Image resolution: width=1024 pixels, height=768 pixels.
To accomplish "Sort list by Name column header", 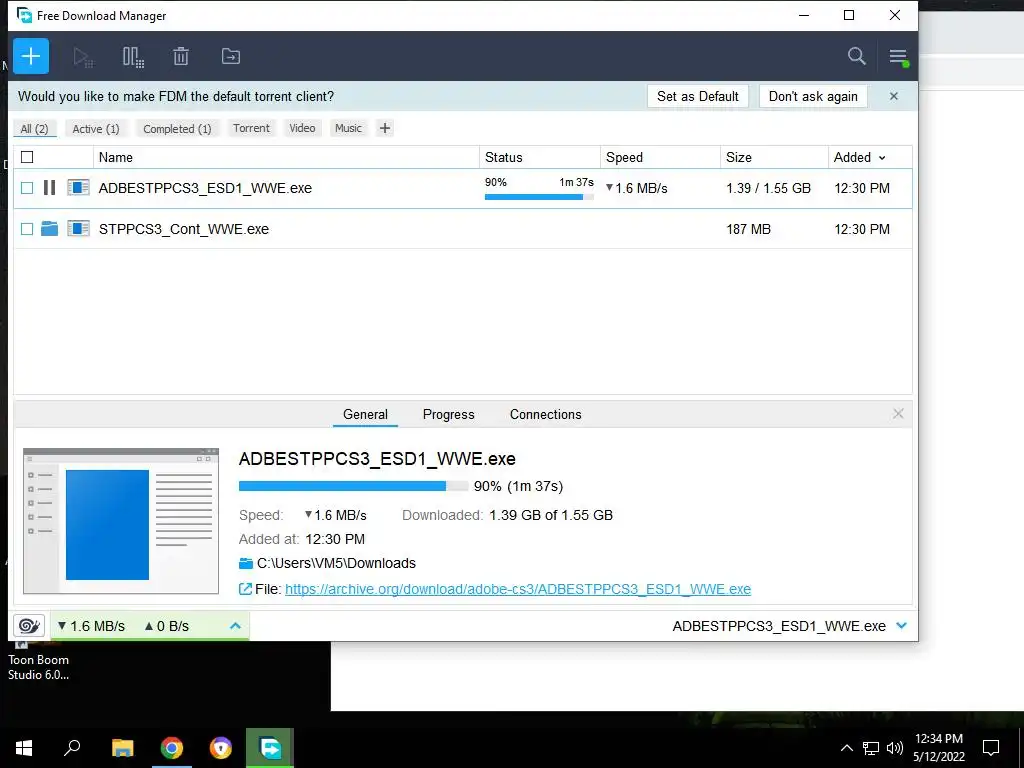I will 287,157.
